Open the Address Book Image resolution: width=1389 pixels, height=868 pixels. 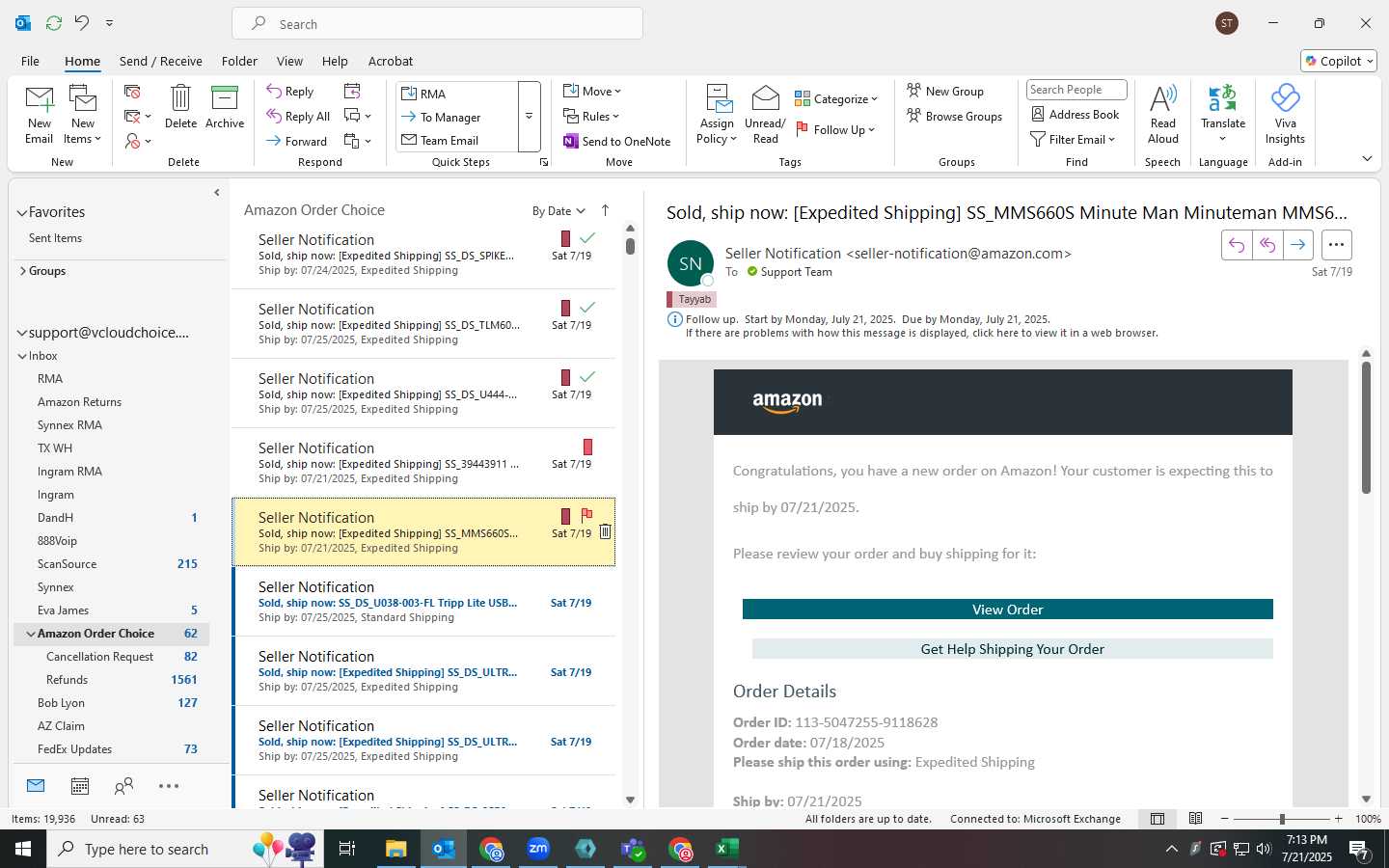1076,114
